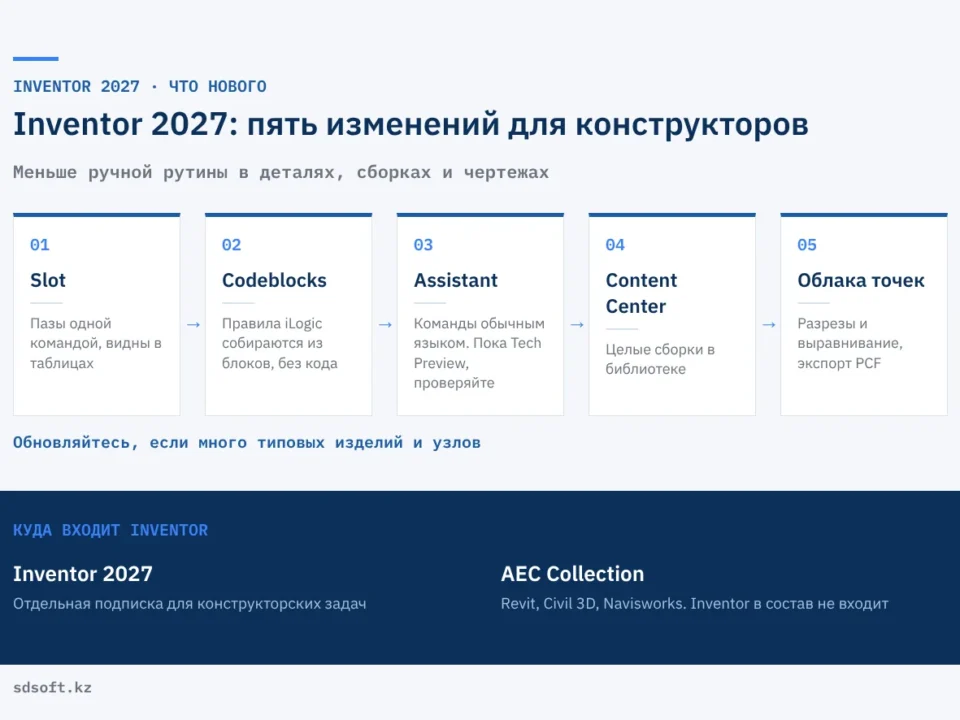Click the headline 'Inventor 2027: пять изменений для конструкторов'
The height and width of the screenshot is (720, 960).
(x=411, y=124)
